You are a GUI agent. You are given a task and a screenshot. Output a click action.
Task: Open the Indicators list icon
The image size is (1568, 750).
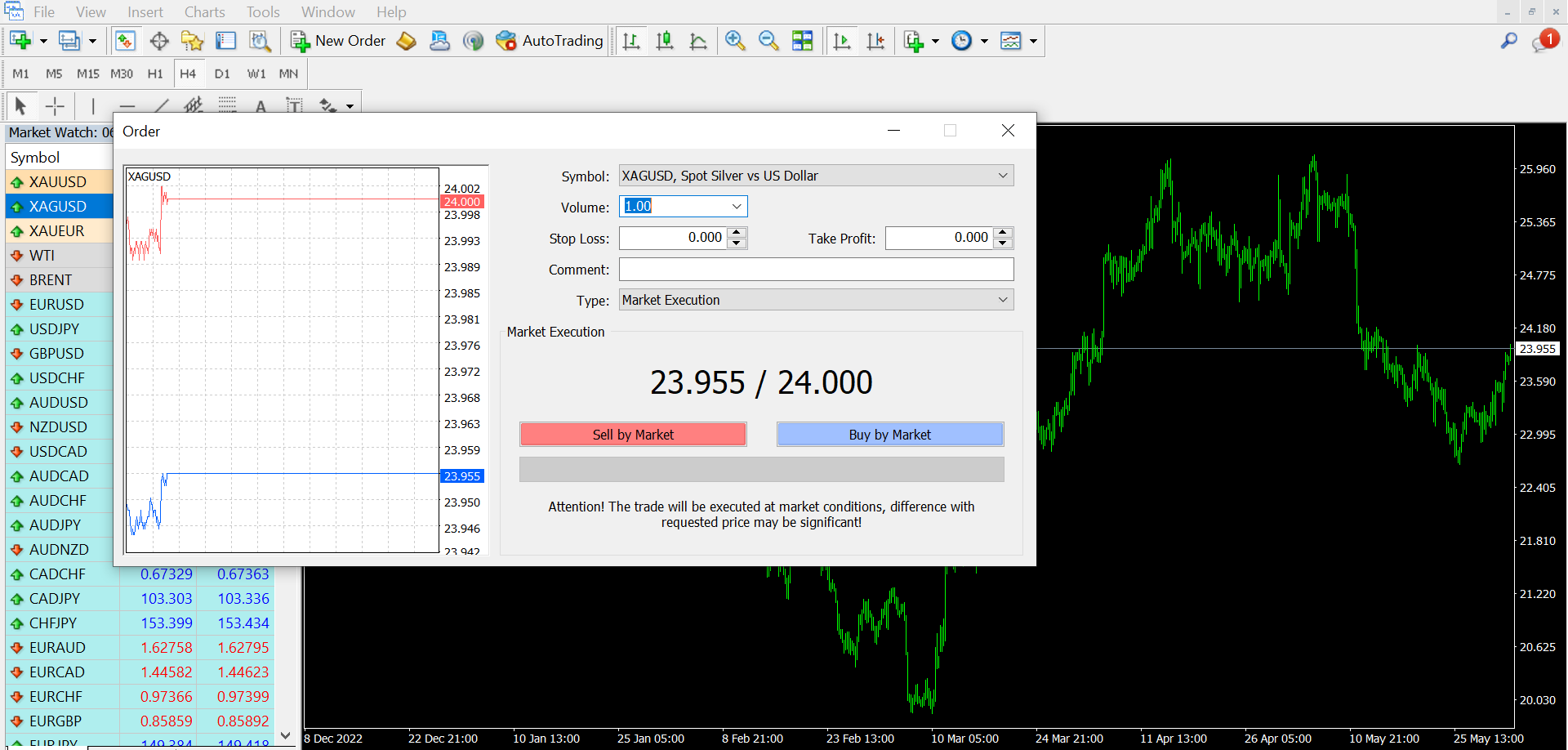click(x=914, y=41)
